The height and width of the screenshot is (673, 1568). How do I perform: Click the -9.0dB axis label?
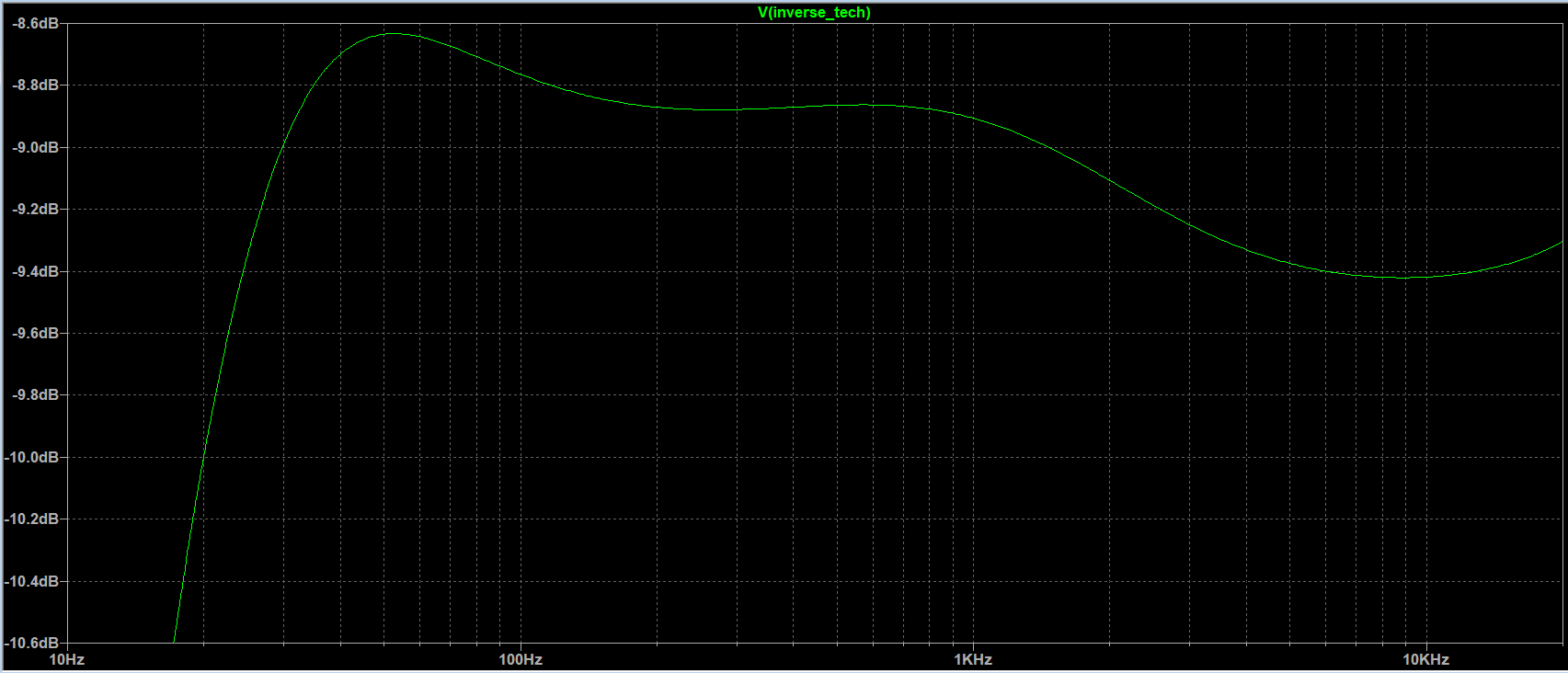point(35,147)
